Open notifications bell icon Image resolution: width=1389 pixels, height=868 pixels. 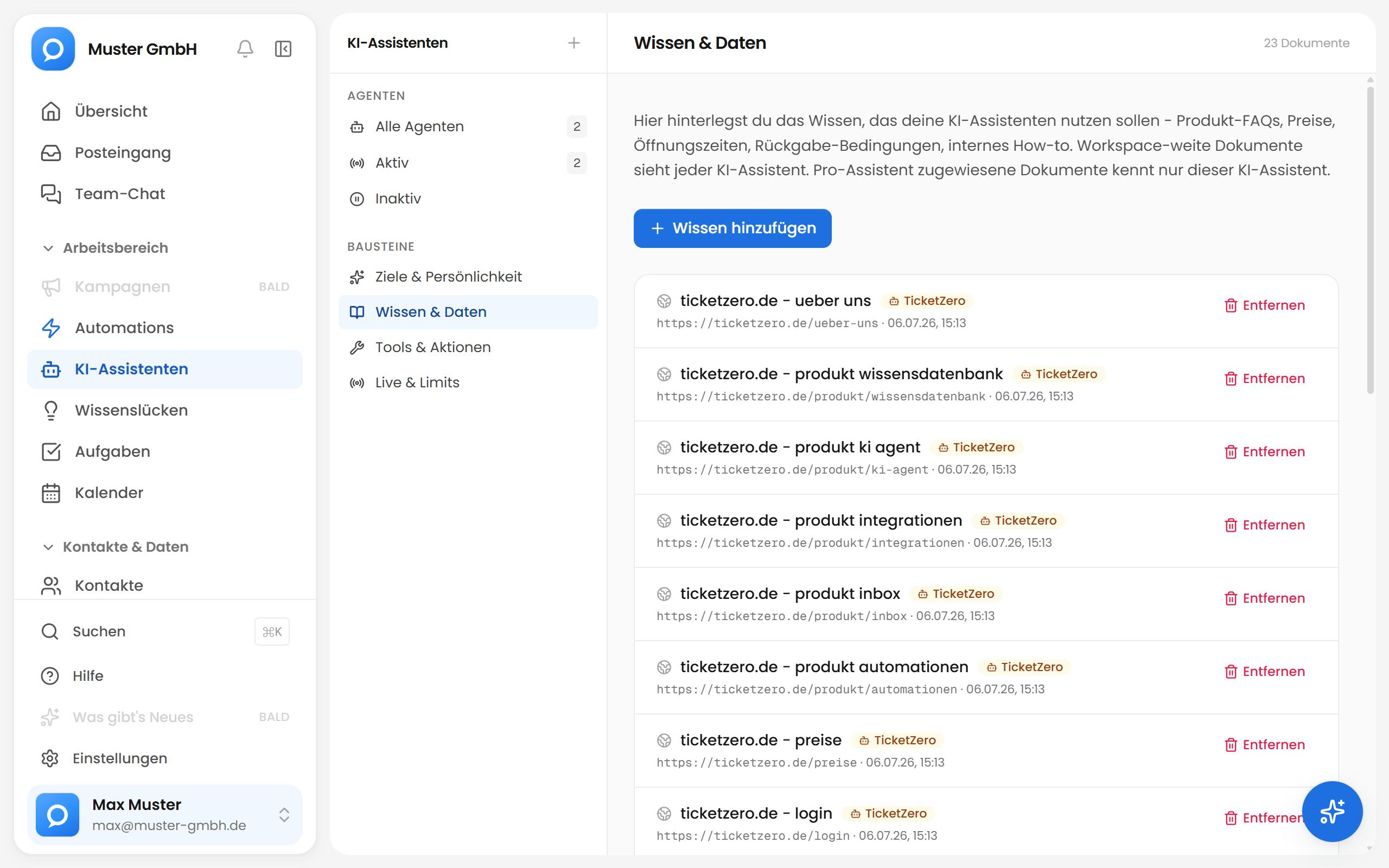click(245, 49)
